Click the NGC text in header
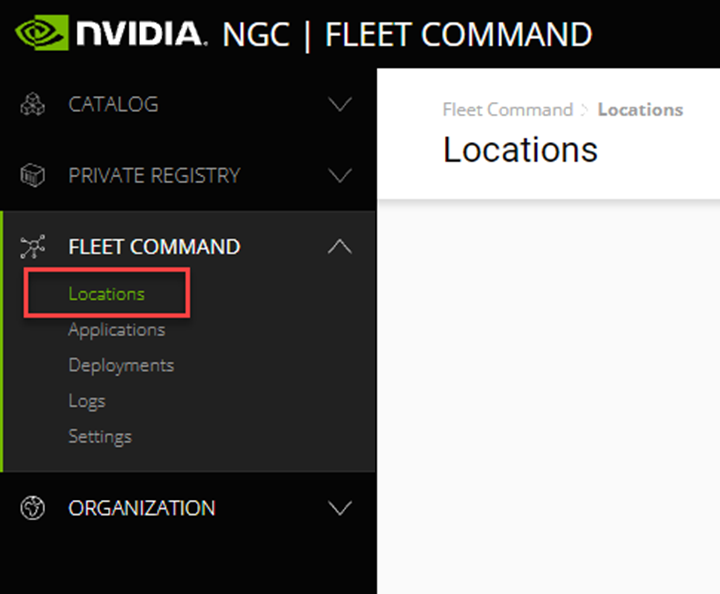The height and width of the screenshot is (594, 720). coord(255,35)
